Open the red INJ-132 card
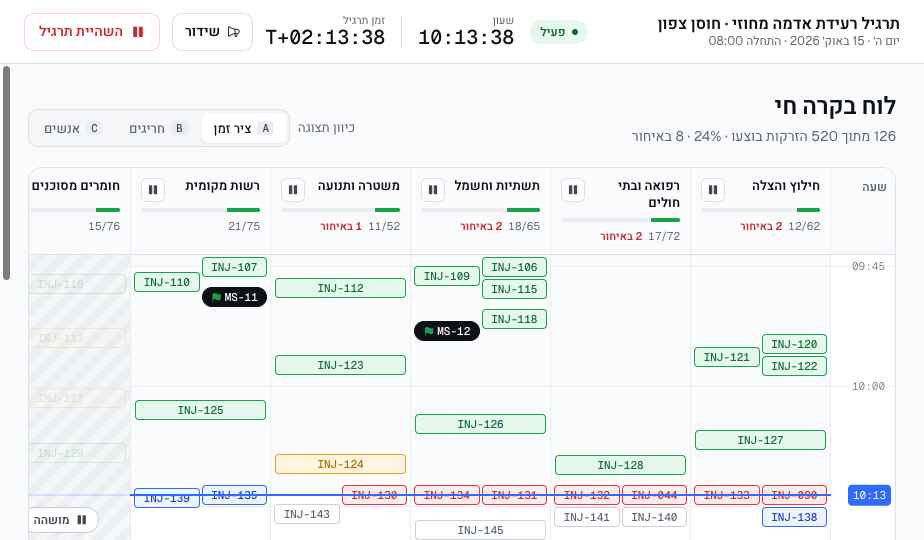924x540 pixels. click(x=586, y=495)
